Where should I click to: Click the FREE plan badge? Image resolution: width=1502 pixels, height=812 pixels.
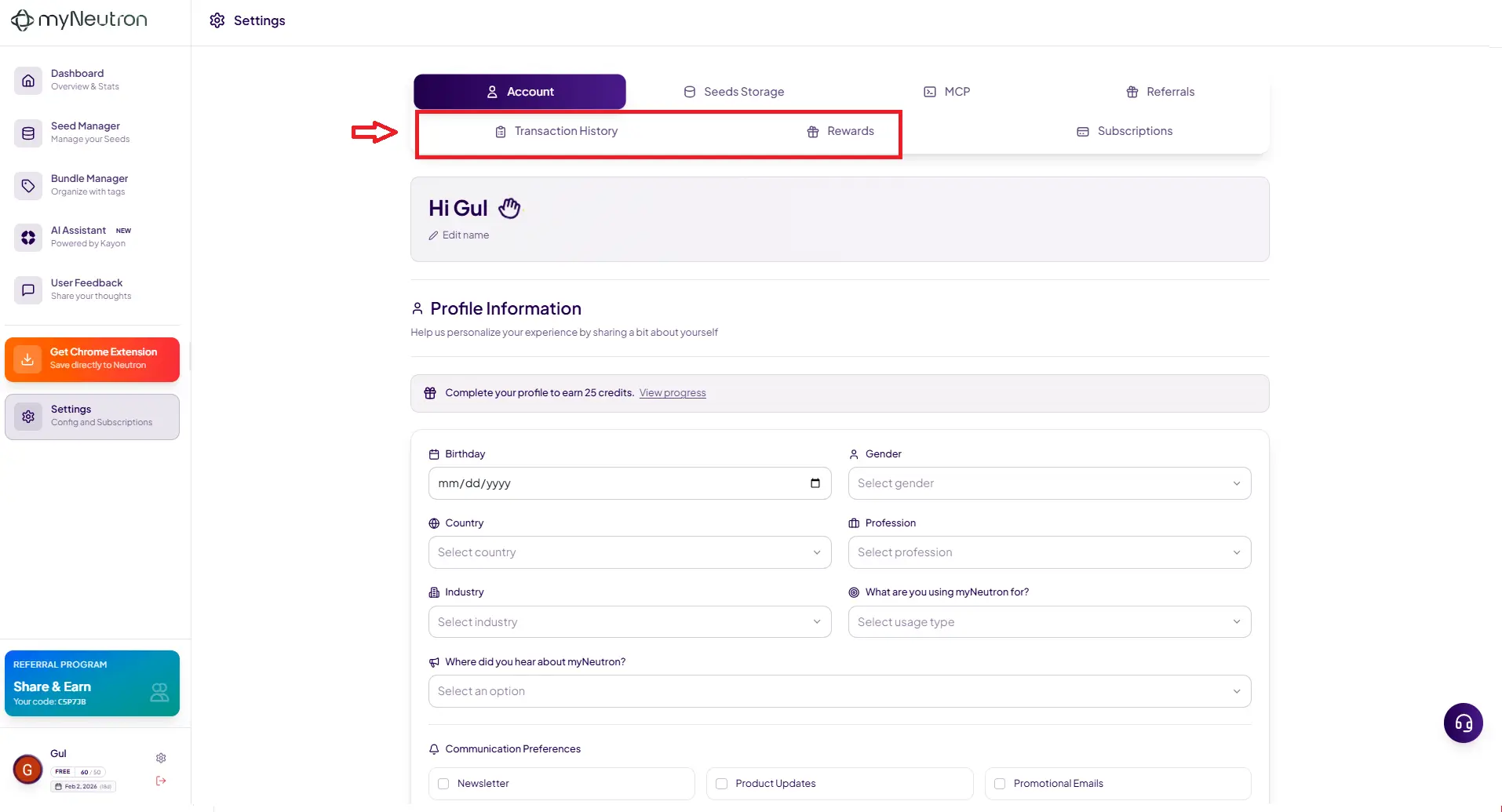click(63, 772)
